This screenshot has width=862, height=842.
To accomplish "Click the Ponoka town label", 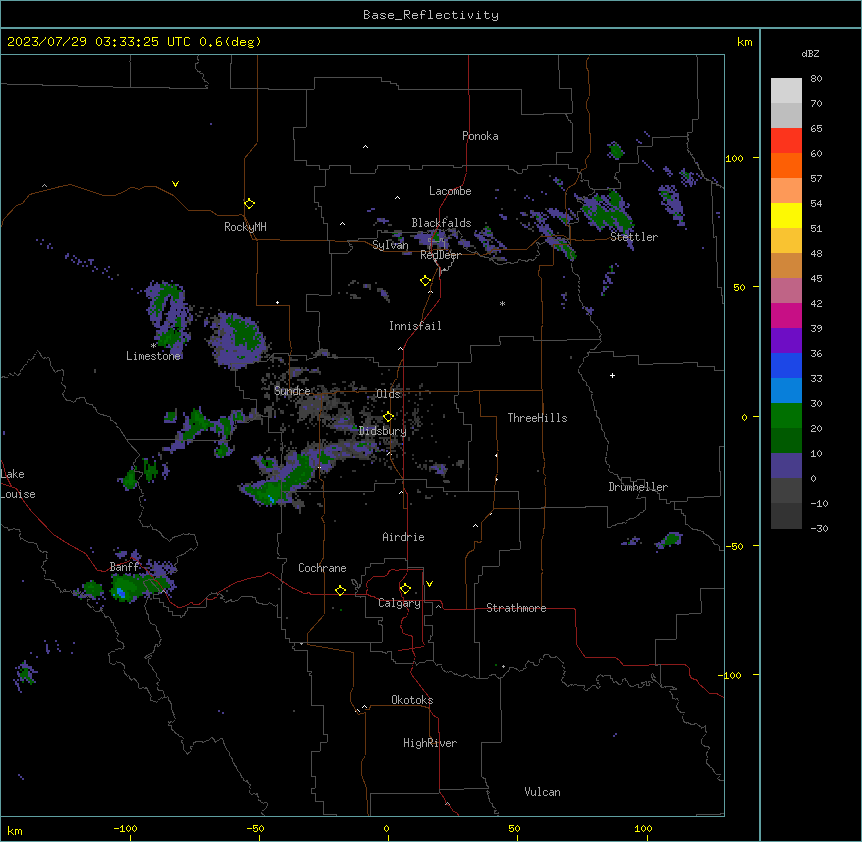I will pos(480,136).
